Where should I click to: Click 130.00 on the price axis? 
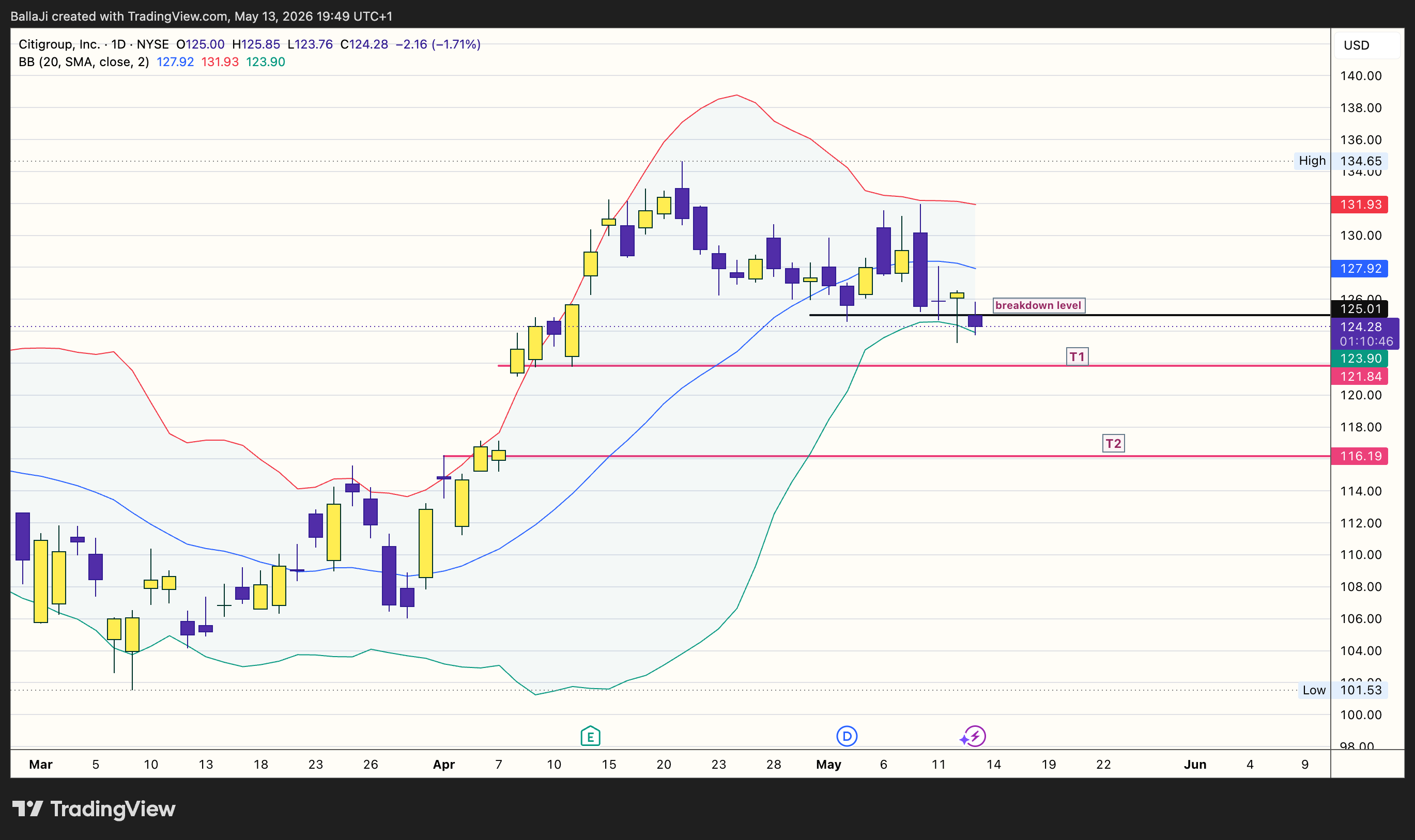tap(1361, 236)
